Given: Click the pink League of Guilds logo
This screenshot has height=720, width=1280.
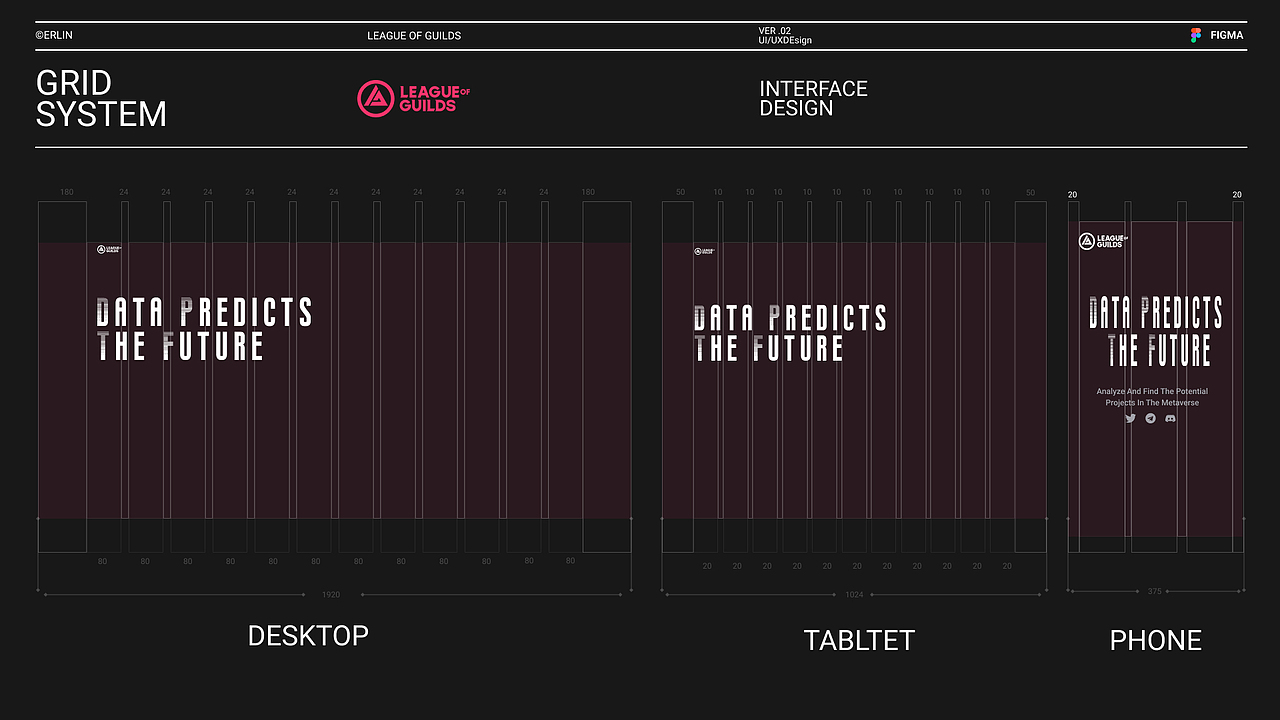Looking at the screenshot, I should (x=413, y=98).
